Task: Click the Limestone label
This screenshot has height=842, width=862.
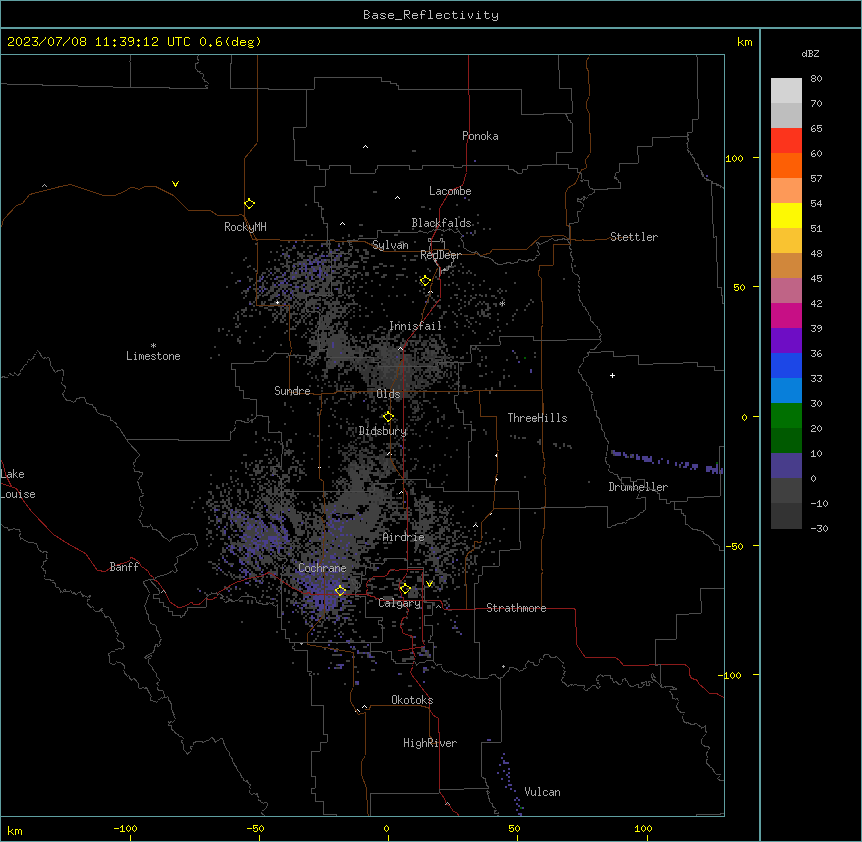Action: point(153,356)
